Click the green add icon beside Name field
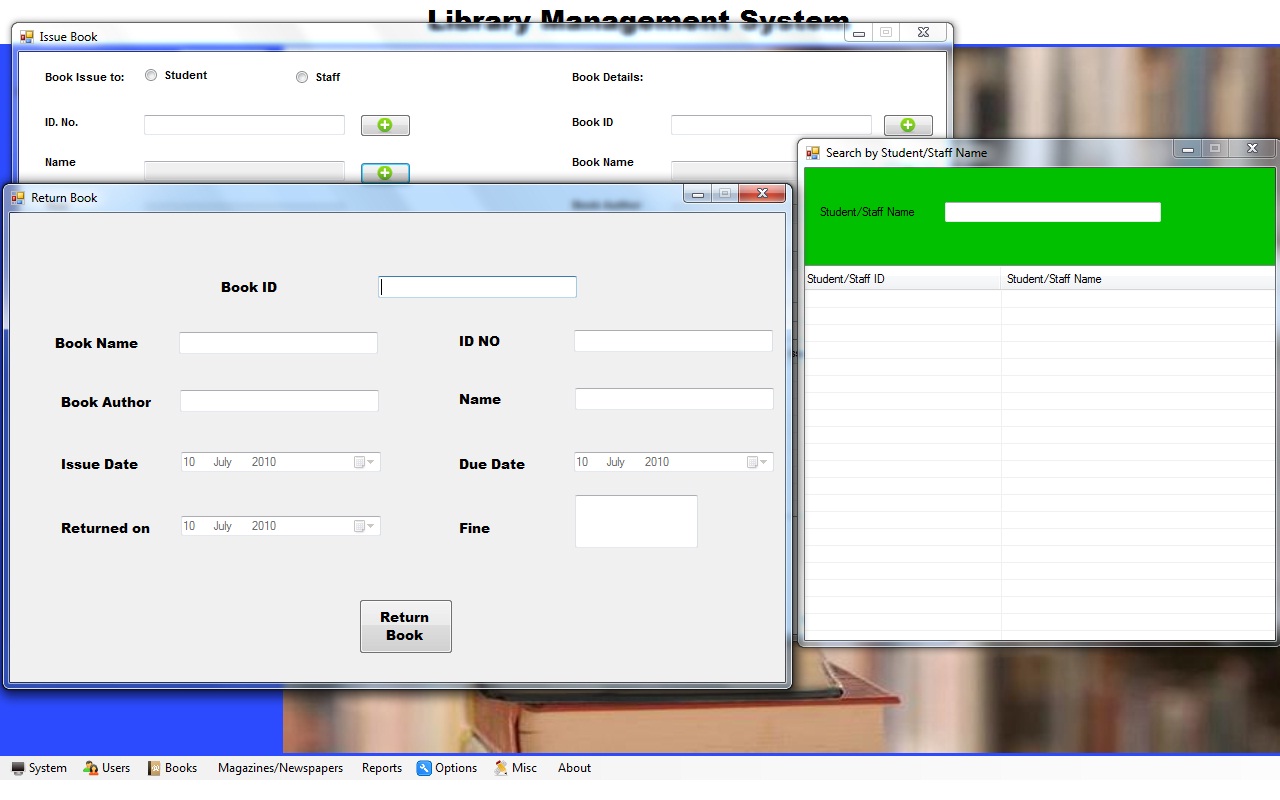The height and width of the screenshot is (800, 1280). click(385, 172)
